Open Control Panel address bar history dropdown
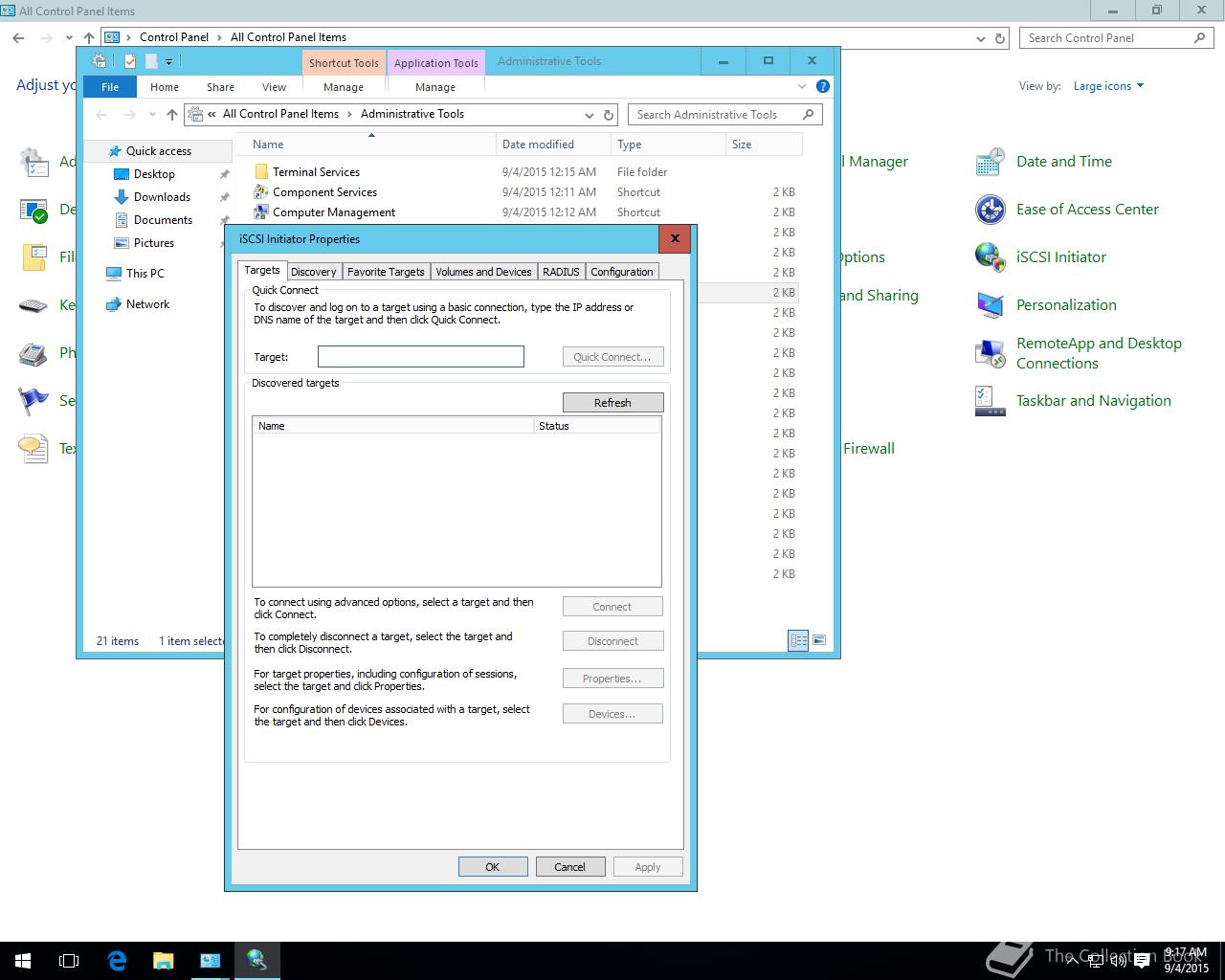 tap(980, 38)
